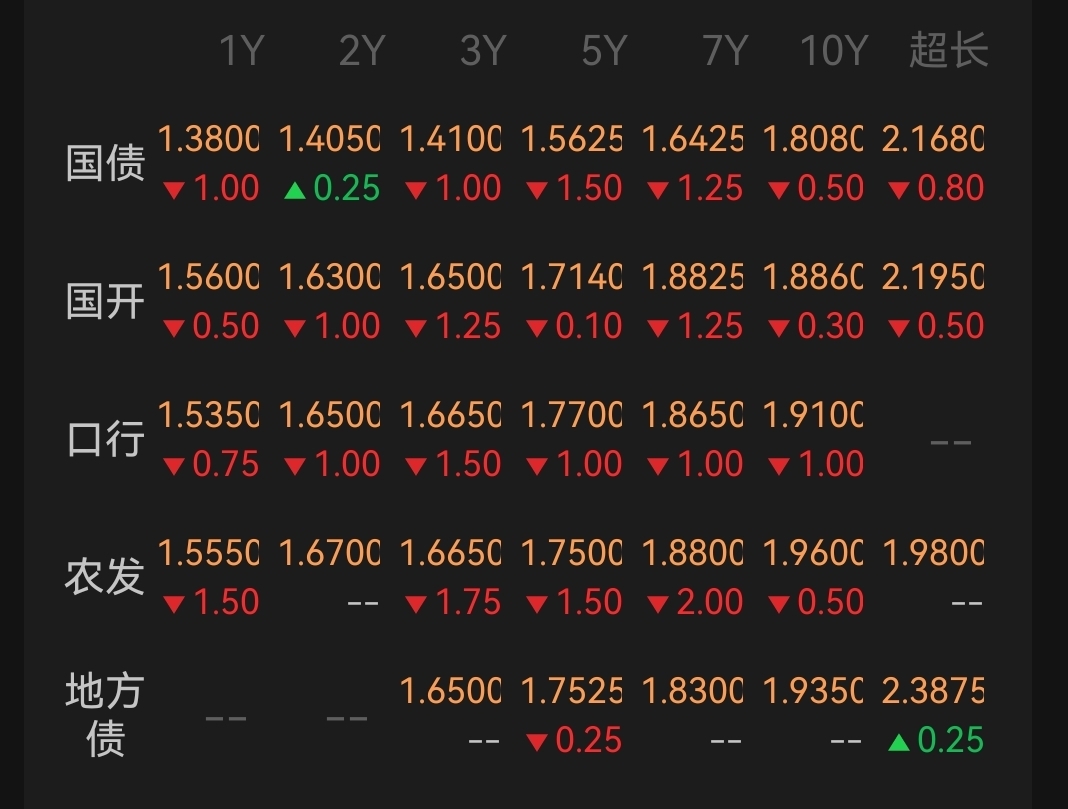This screenshot has width=1068, height=809.
Task: Click the 农发 超长 yield 1.9800
Action: [933, 554]
